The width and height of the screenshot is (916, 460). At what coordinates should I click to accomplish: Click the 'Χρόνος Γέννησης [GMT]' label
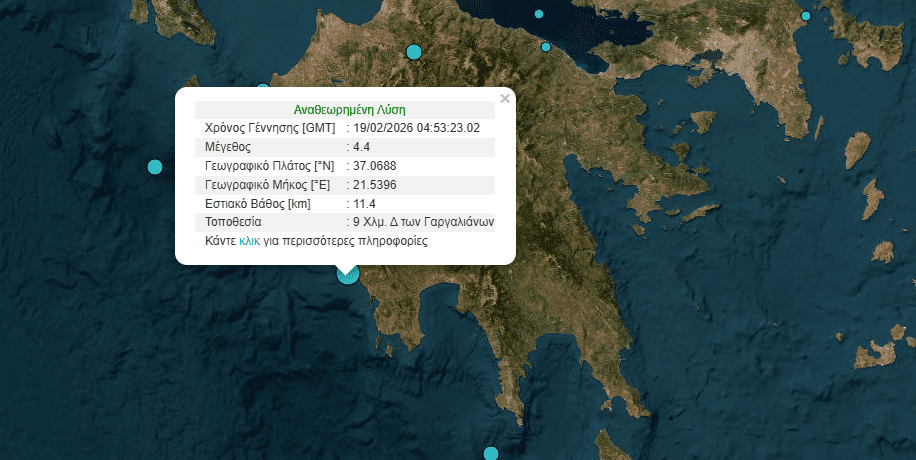[269, 128]
